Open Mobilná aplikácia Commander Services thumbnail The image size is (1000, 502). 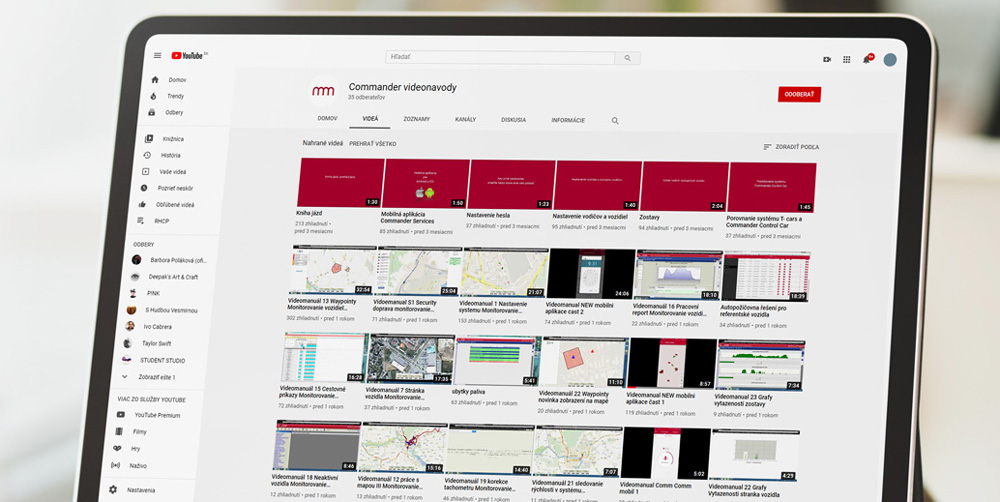[x=425, y=184]
